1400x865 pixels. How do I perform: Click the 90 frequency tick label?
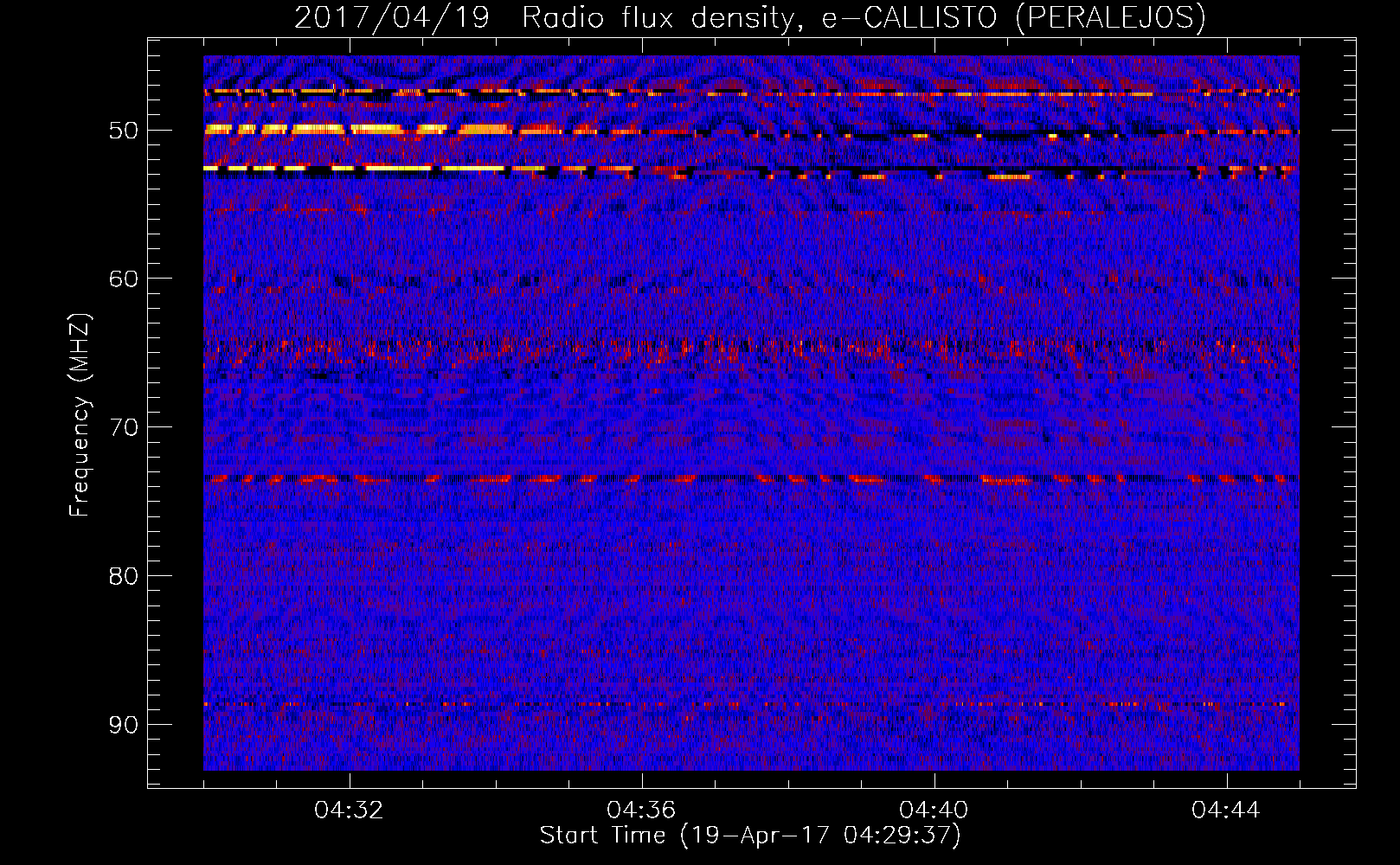point(123,724)
